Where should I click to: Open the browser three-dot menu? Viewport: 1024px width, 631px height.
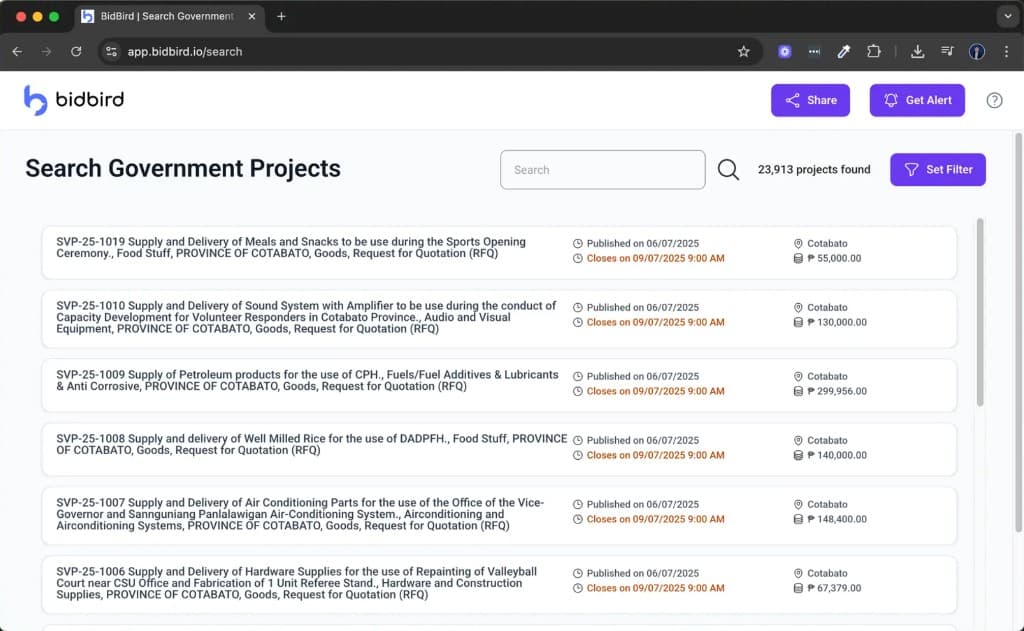tap(1005, 51)
